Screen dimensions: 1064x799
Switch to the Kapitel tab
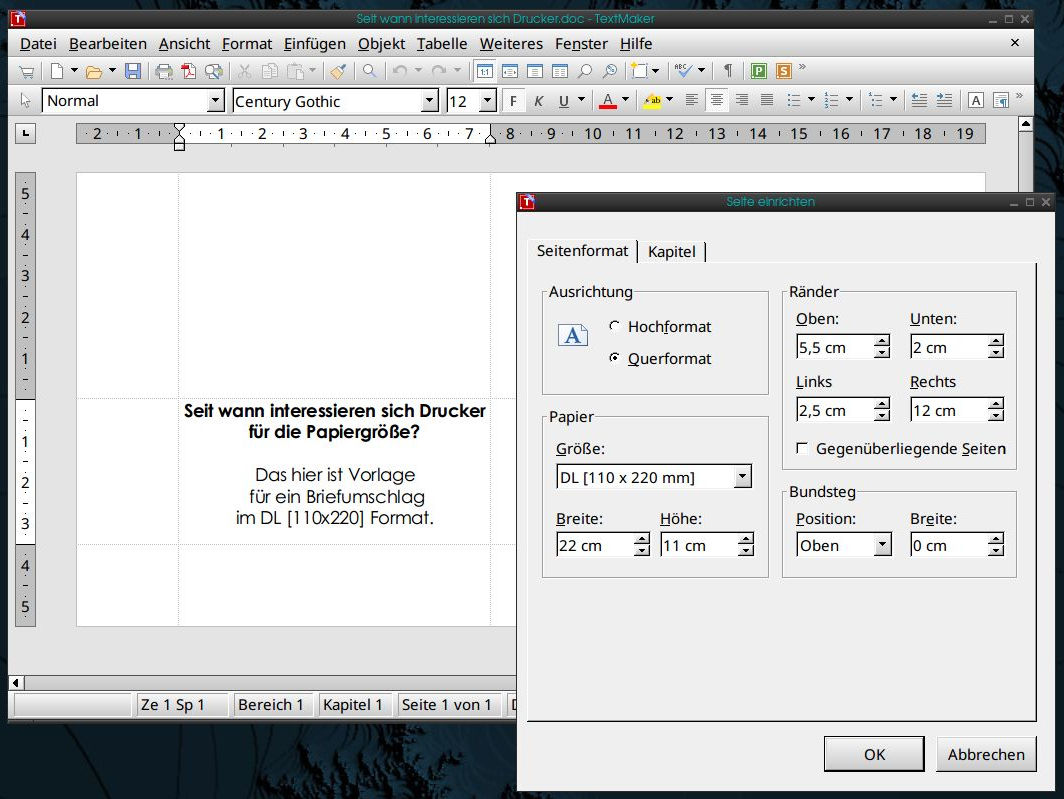672,252
